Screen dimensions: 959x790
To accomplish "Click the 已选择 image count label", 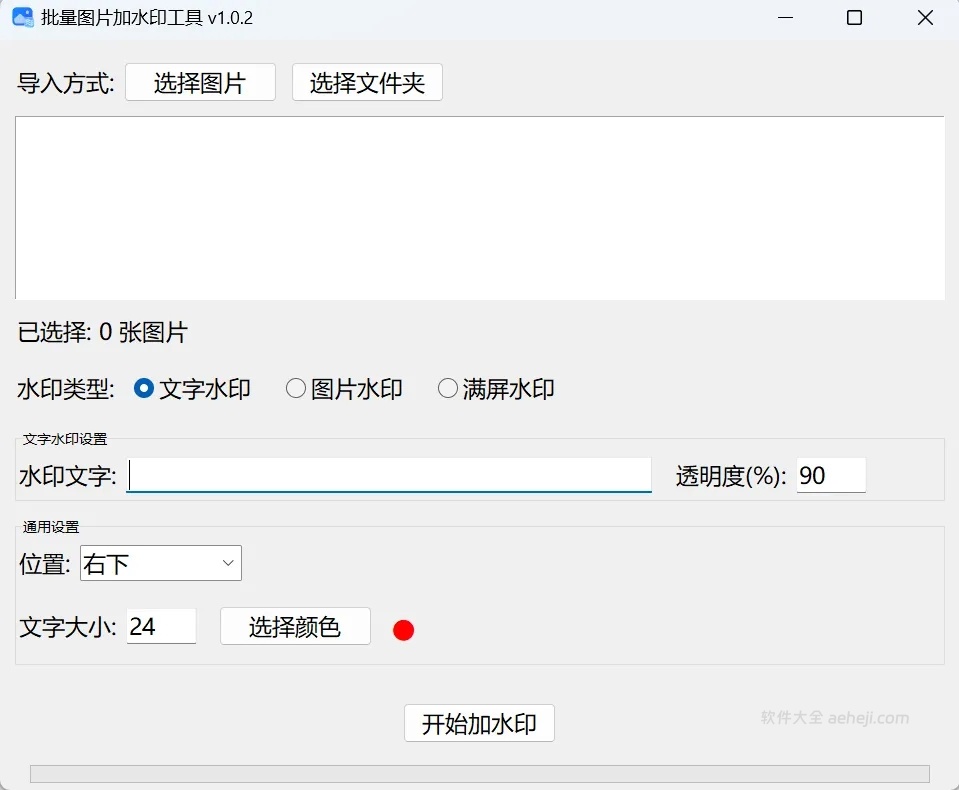I will [103, 331].
